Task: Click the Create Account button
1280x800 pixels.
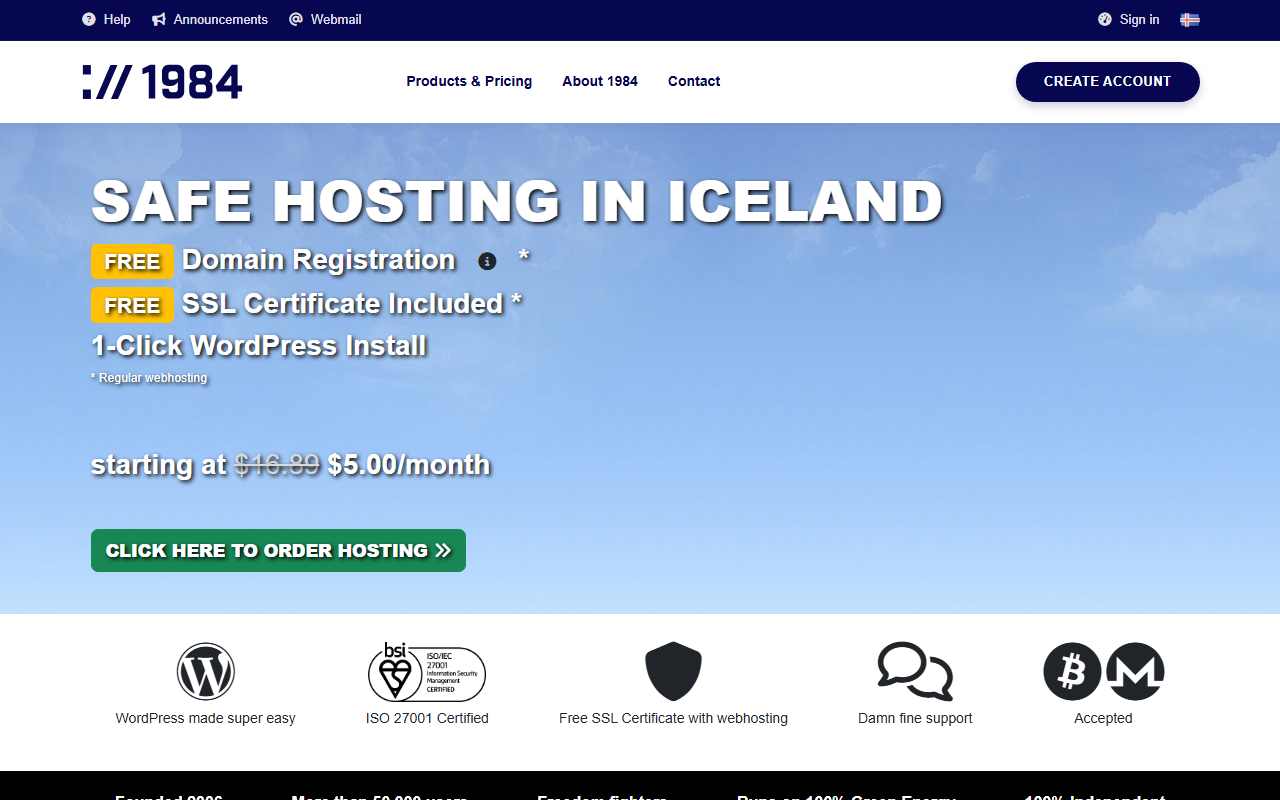Action: point(1108,82)
